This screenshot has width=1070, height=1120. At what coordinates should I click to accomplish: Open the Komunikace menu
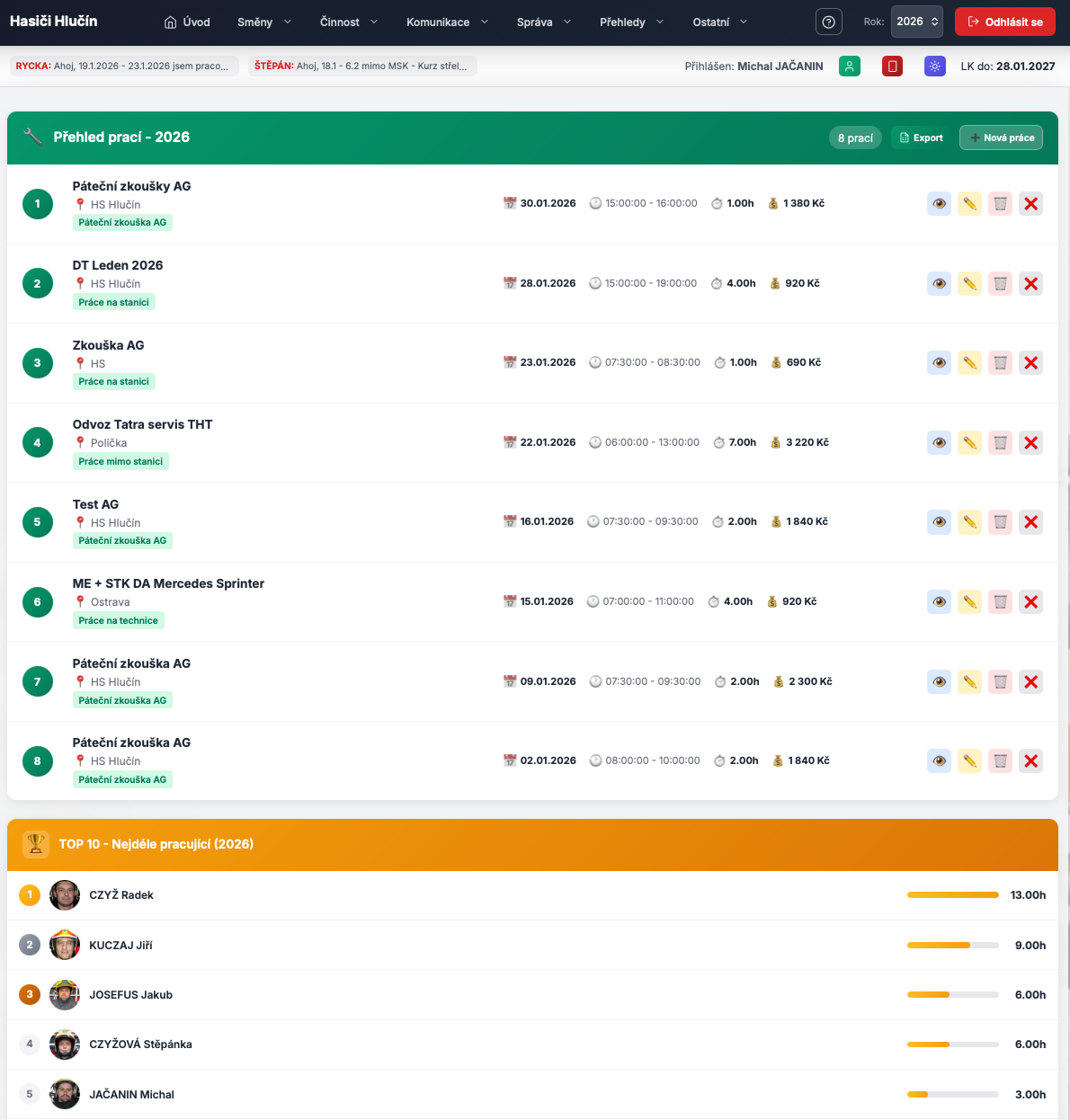(447, 22)
